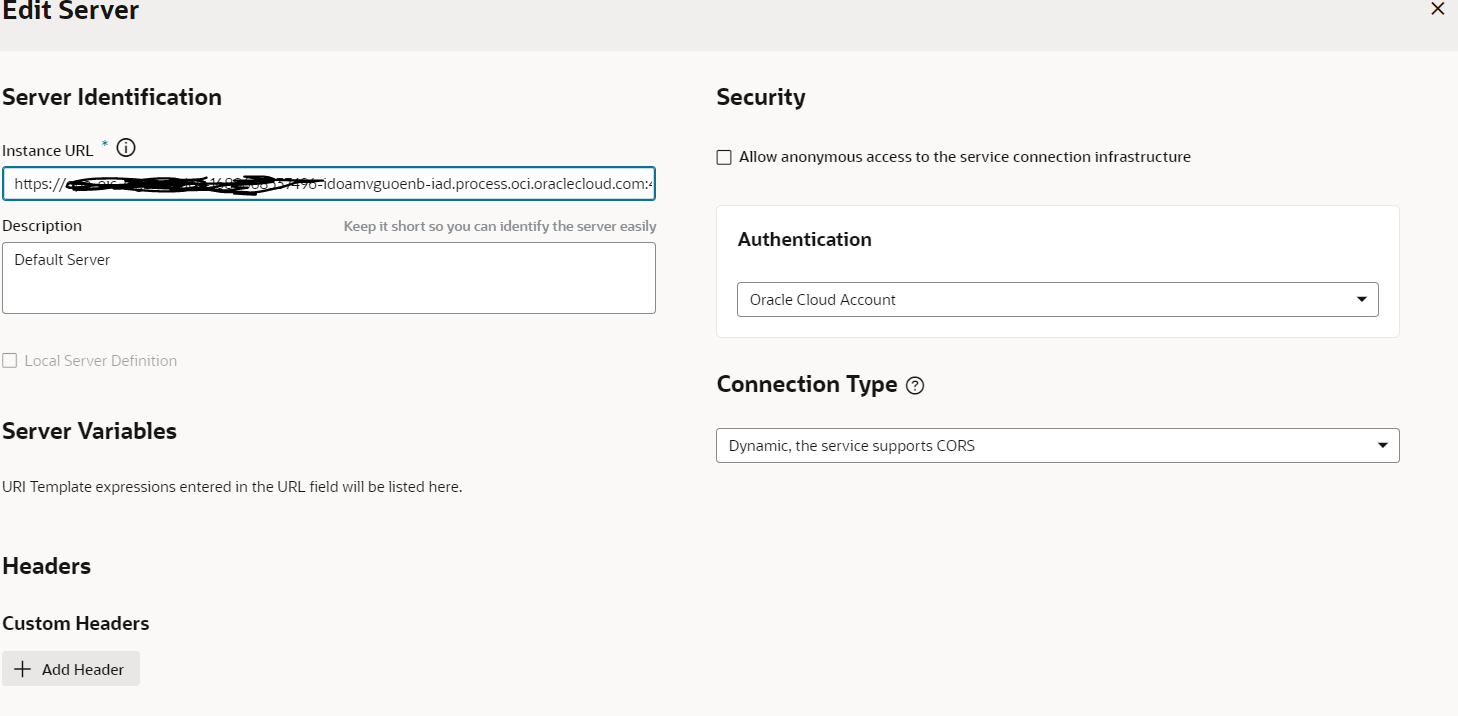1458x716 pixels.
Task: Open the Connection Type help icon
Action: [914, 386]
